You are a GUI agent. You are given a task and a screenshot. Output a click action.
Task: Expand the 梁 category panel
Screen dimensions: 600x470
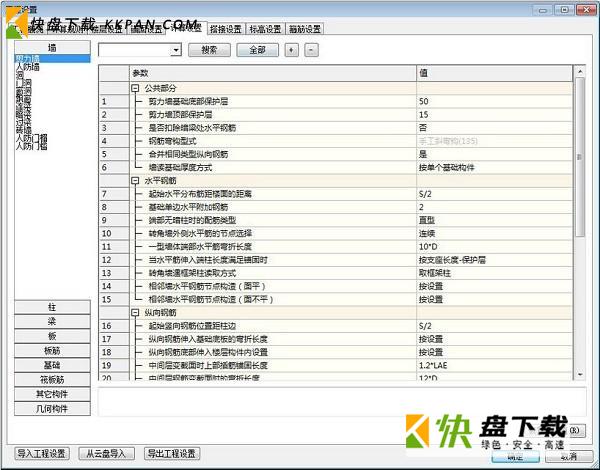(x=52, y=322)
